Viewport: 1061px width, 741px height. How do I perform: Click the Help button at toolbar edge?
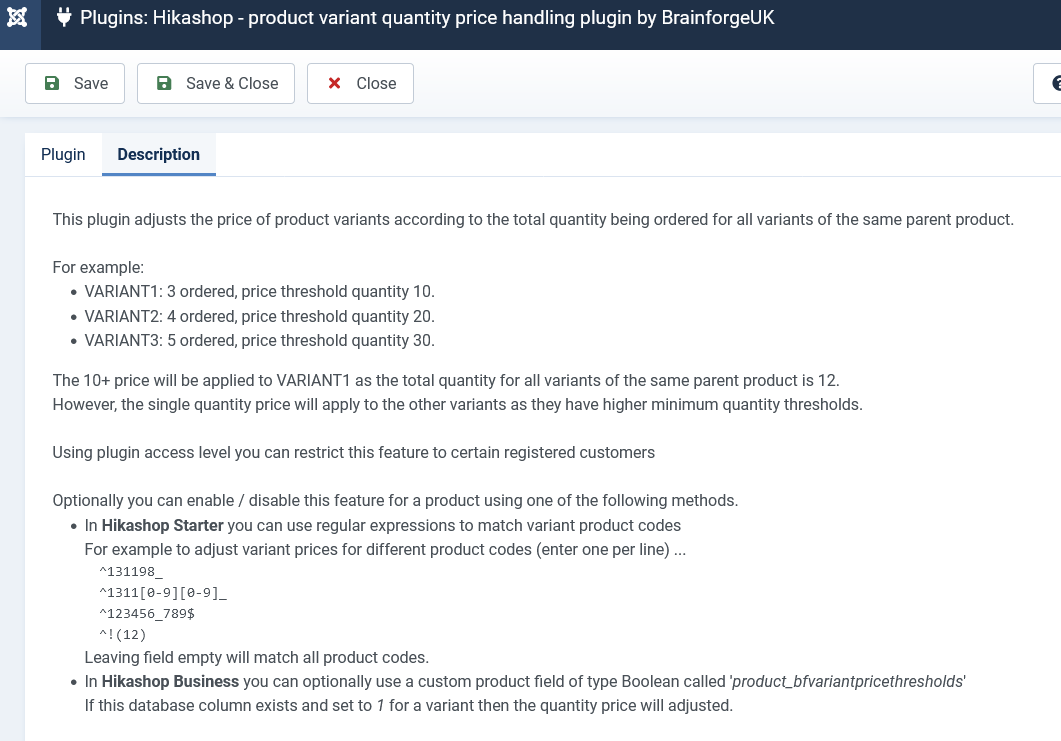[1047, 83]
